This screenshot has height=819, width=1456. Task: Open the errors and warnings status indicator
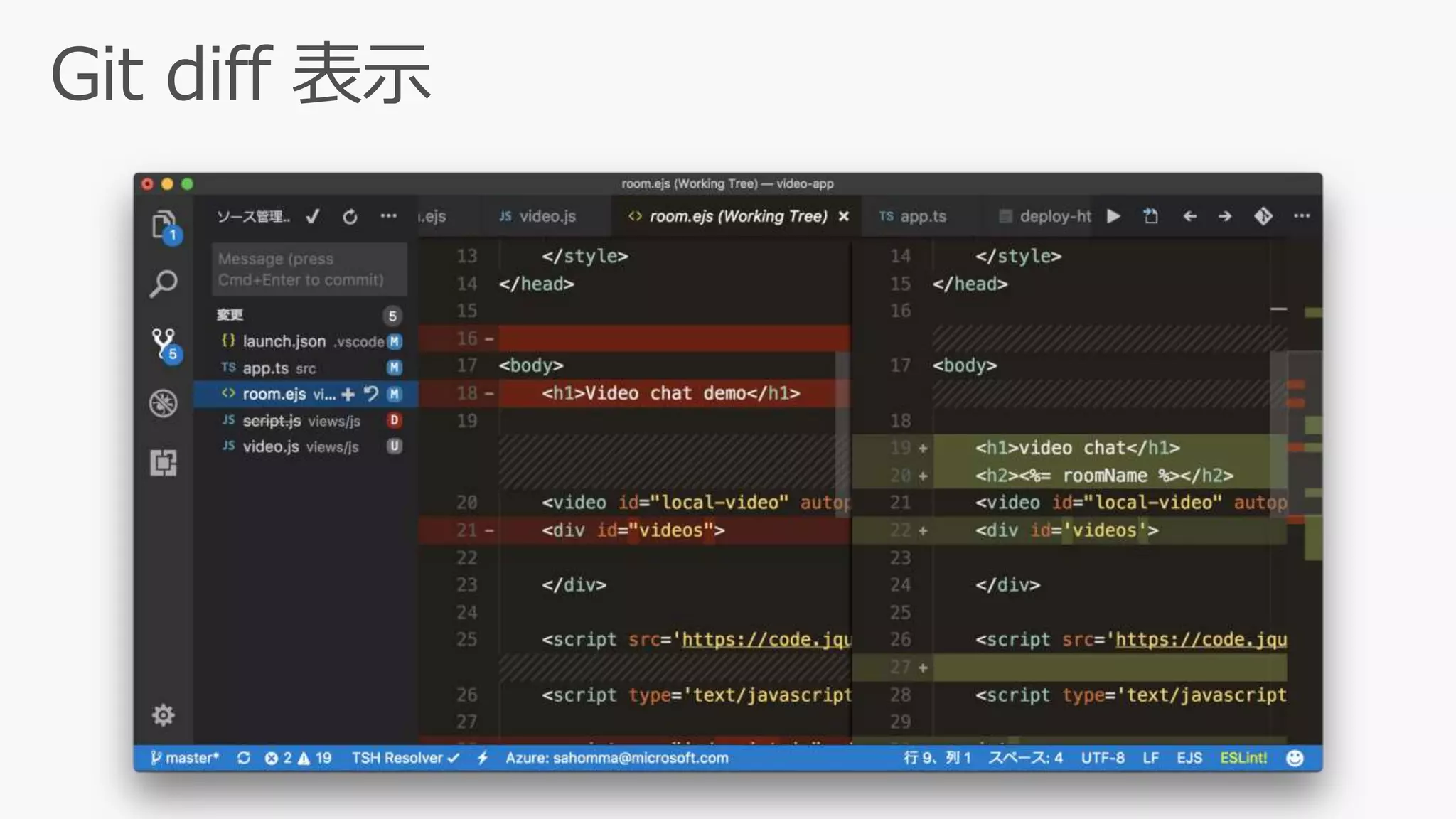click(298, 758)
